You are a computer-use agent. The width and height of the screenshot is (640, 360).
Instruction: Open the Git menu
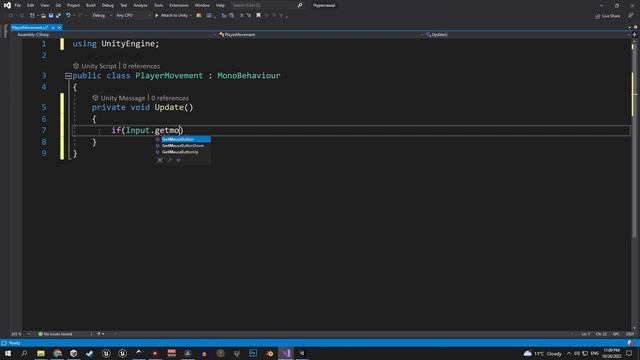point(58,5)
